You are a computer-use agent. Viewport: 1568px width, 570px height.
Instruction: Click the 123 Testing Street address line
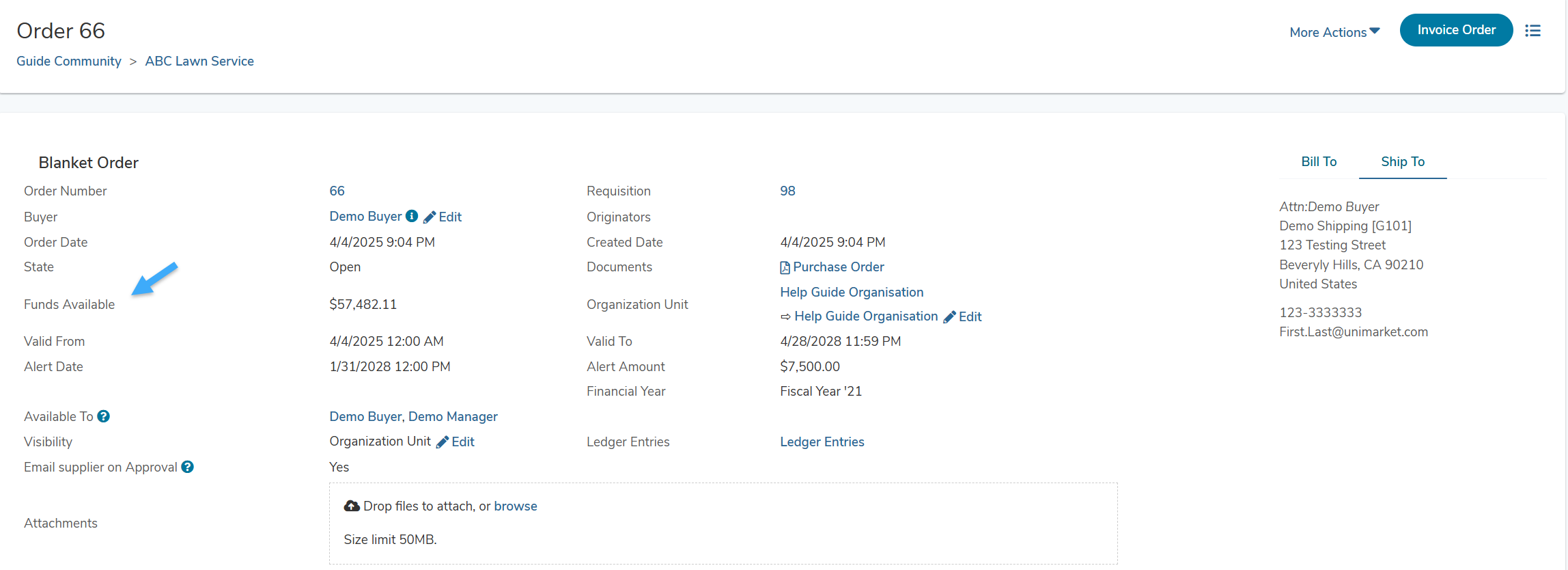[x=1332, y=245]
